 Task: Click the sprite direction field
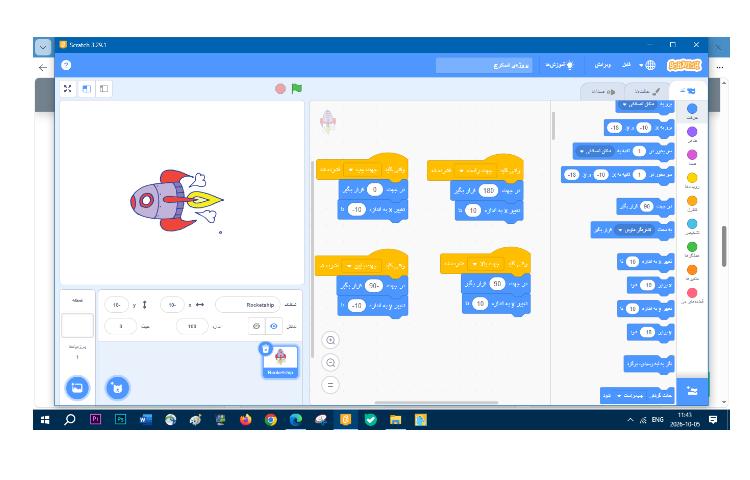tap(121, 326)
